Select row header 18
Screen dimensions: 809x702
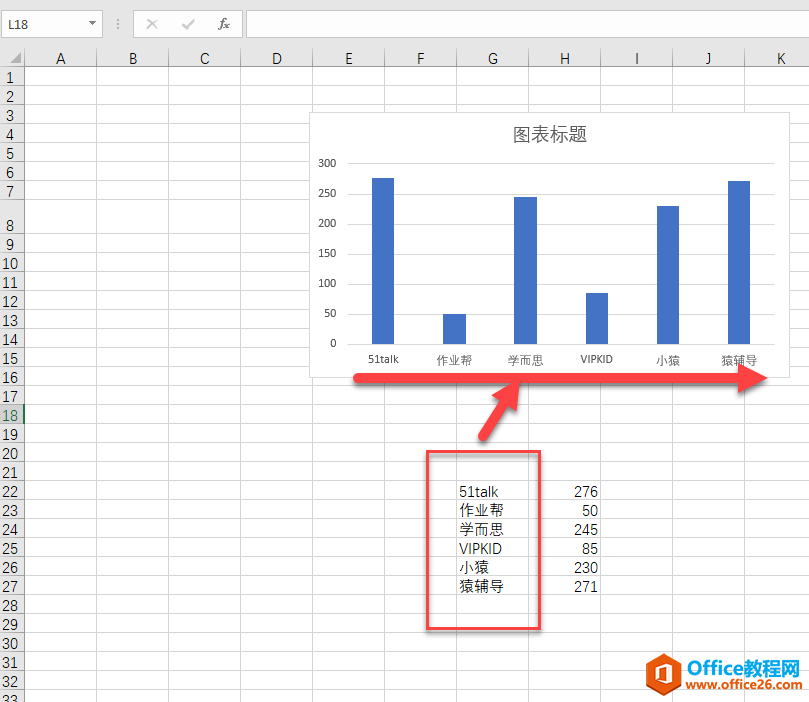[11, 415]
